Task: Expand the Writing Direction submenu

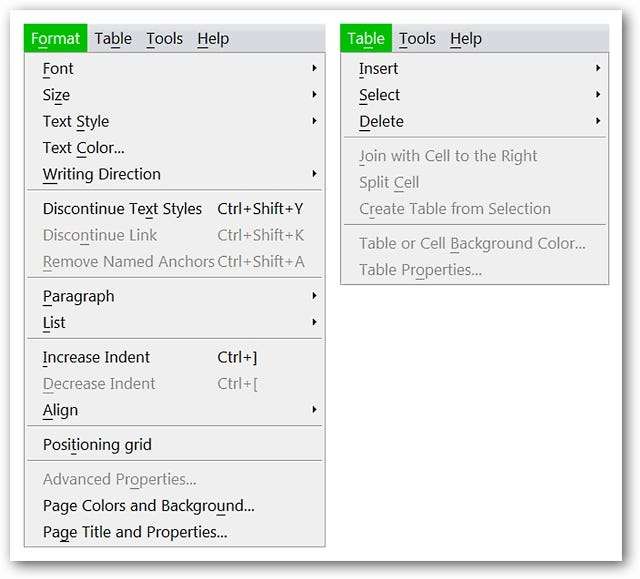Action: [x=101, y=174]
